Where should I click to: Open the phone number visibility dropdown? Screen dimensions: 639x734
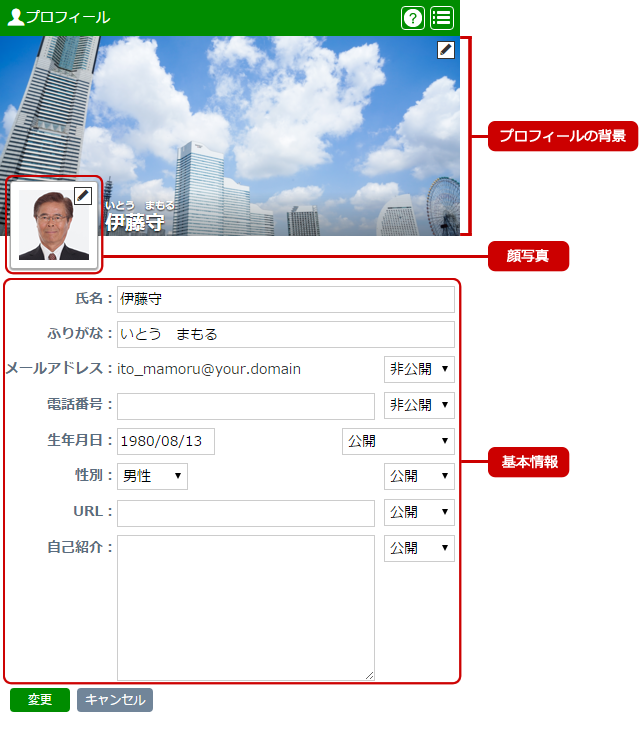(x=419, y=405)
